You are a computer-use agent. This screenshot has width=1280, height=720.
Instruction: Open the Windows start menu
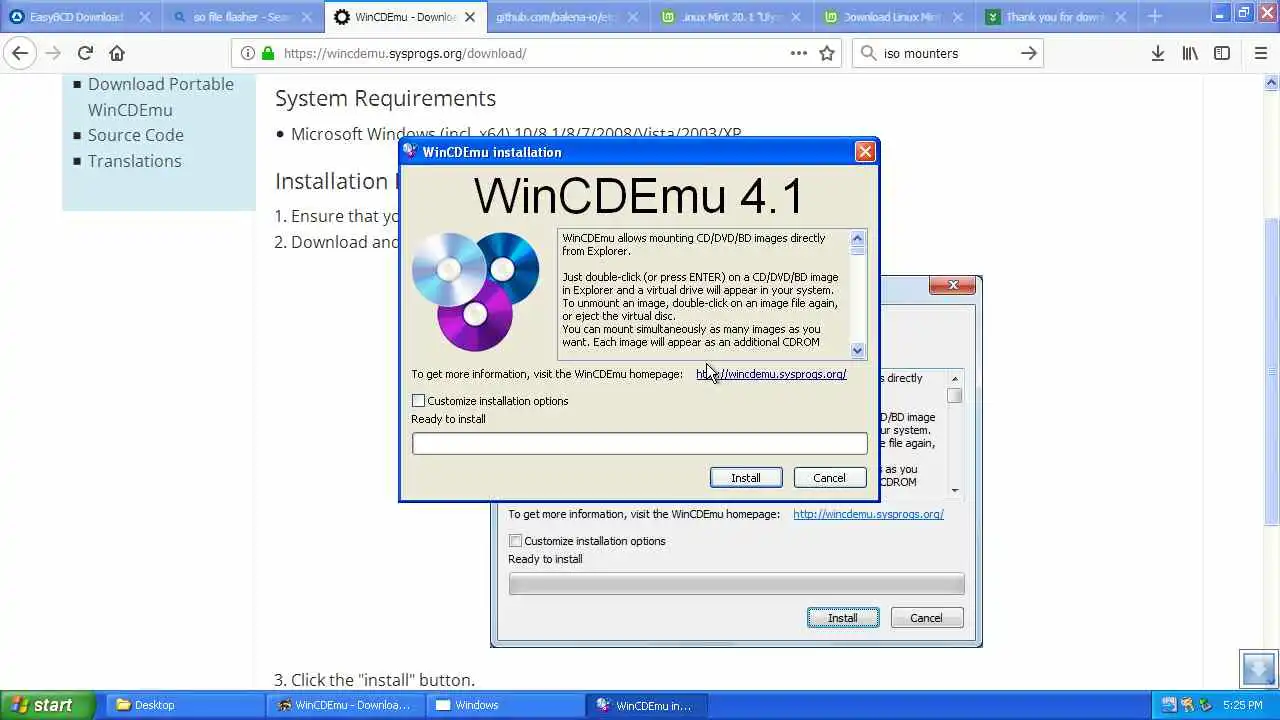48,705
